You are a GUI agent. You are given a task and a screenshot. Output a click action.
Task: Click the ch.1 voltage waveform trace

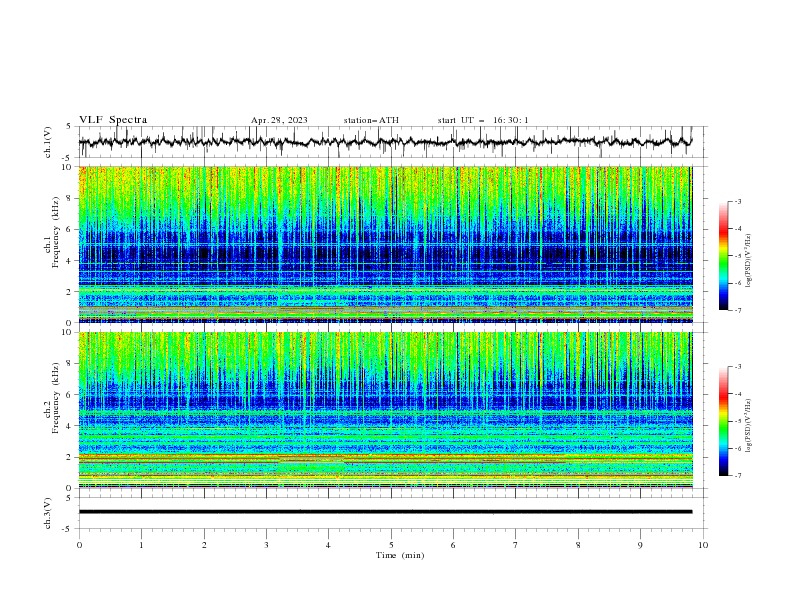pos(385,142)
